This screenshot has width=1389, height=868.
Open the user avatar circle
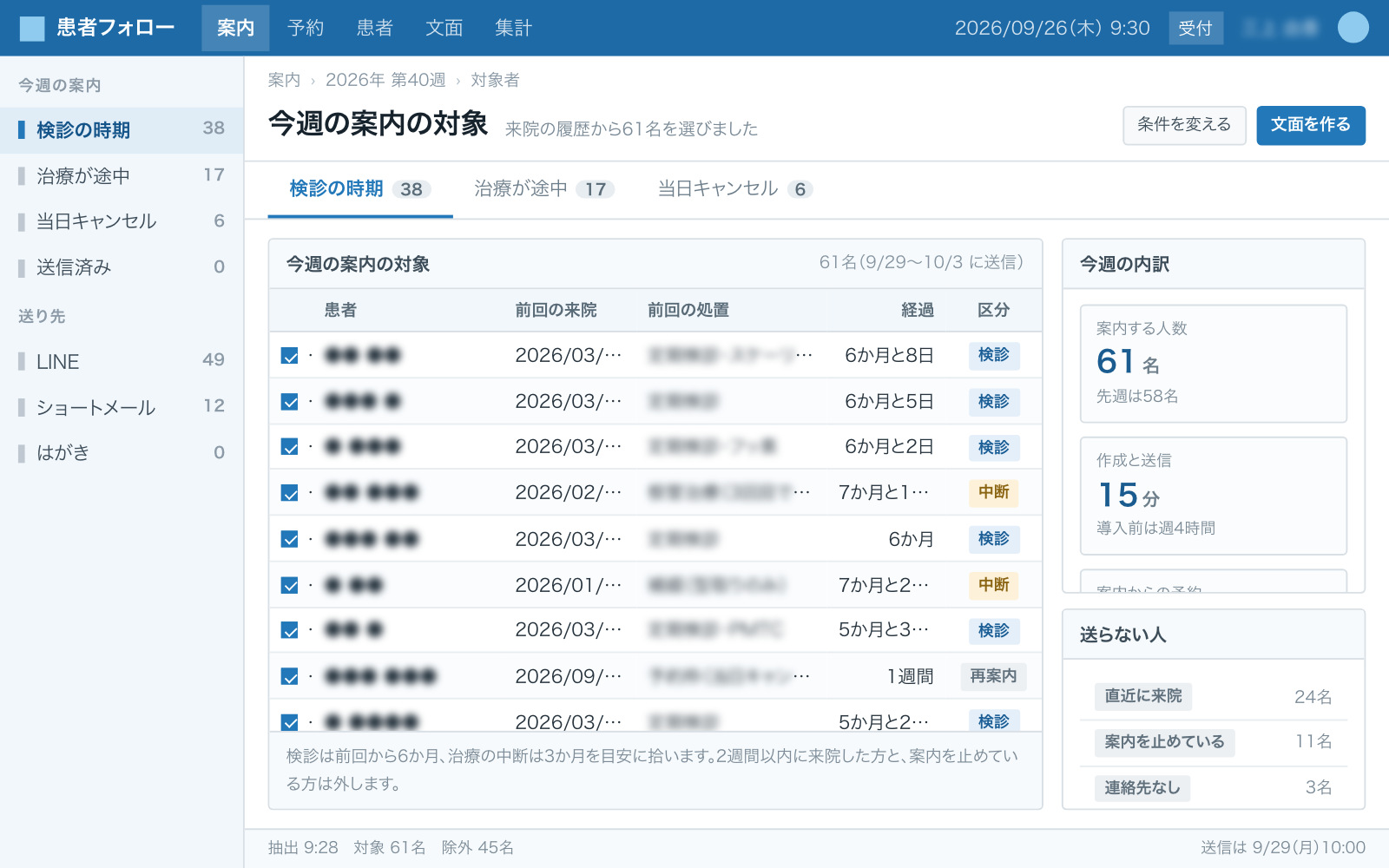(x=1353, y=28)
